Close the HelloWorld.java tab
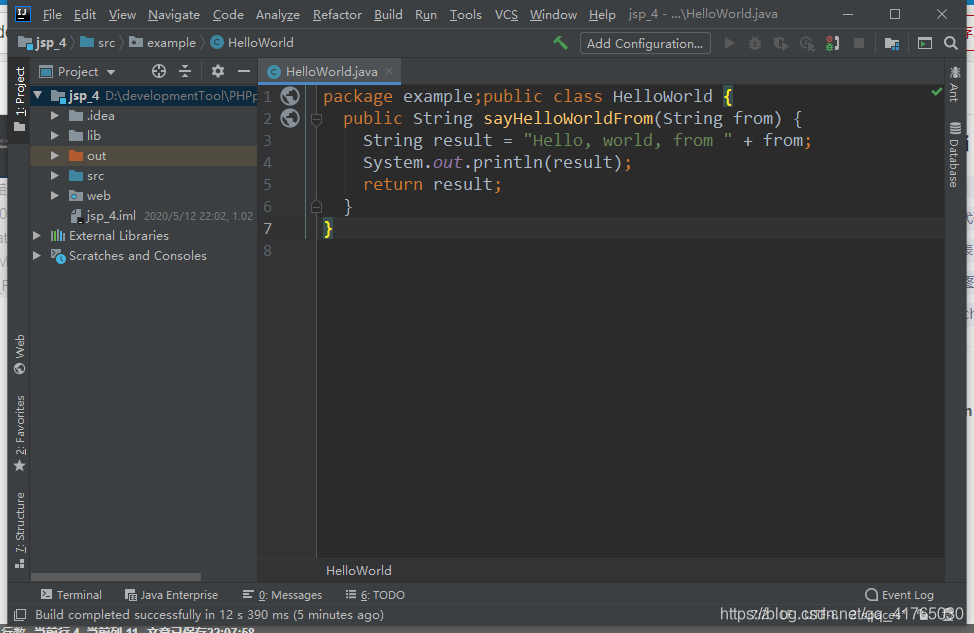This screenshot has height=633, width=974. pos(389,71)
